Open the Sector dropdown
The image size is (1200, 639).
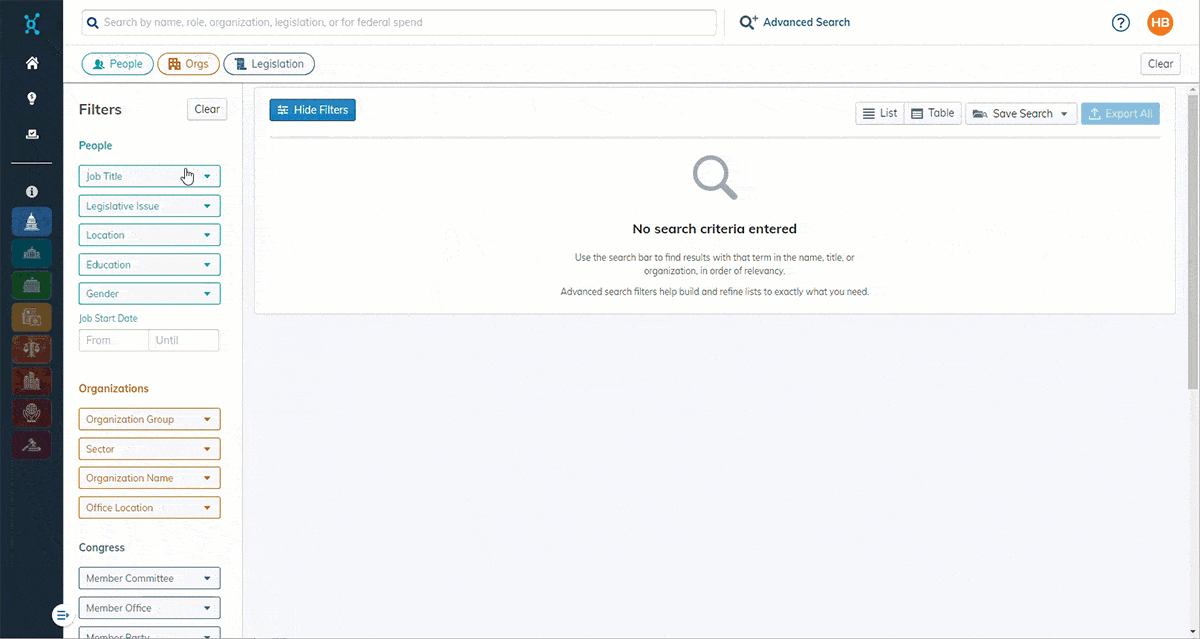click(150, 449)
